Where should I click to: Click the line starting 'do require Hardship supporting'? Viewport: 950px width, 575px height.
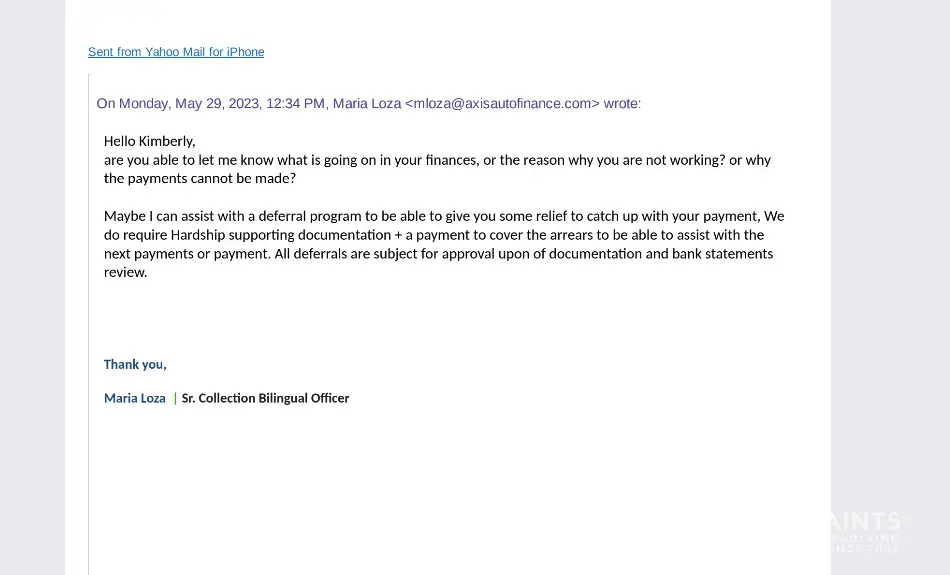pos(434,235)
